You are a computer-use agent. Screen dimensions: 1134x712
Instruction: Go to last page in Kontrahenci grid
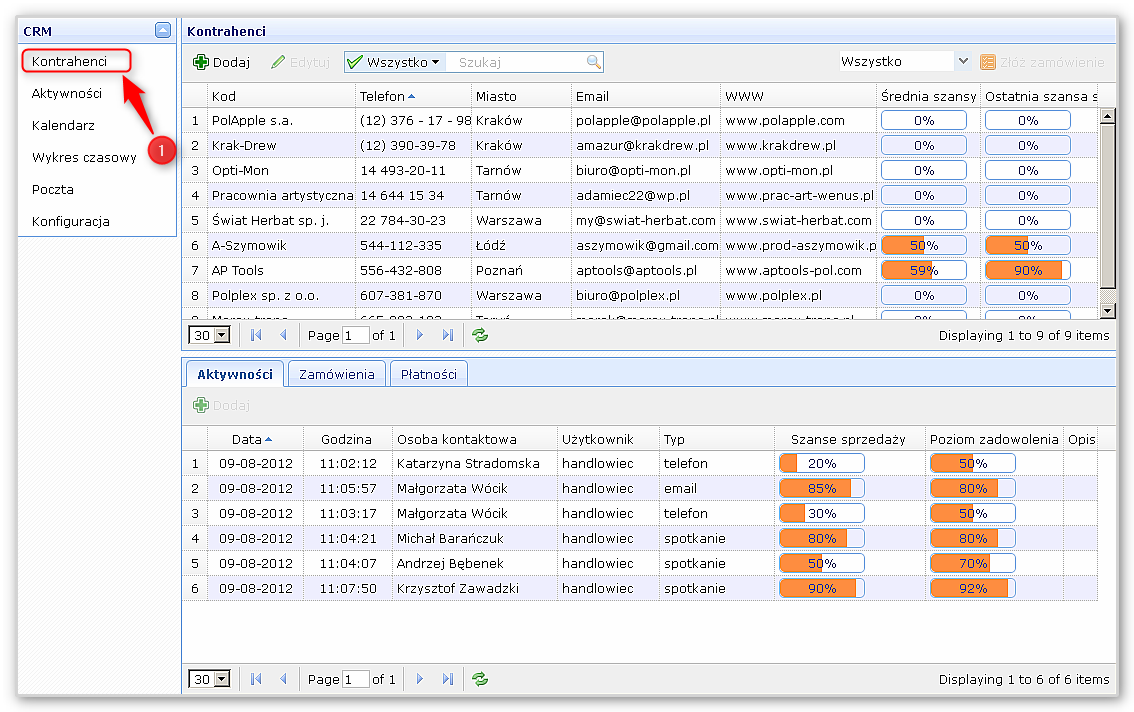(447, 336)
